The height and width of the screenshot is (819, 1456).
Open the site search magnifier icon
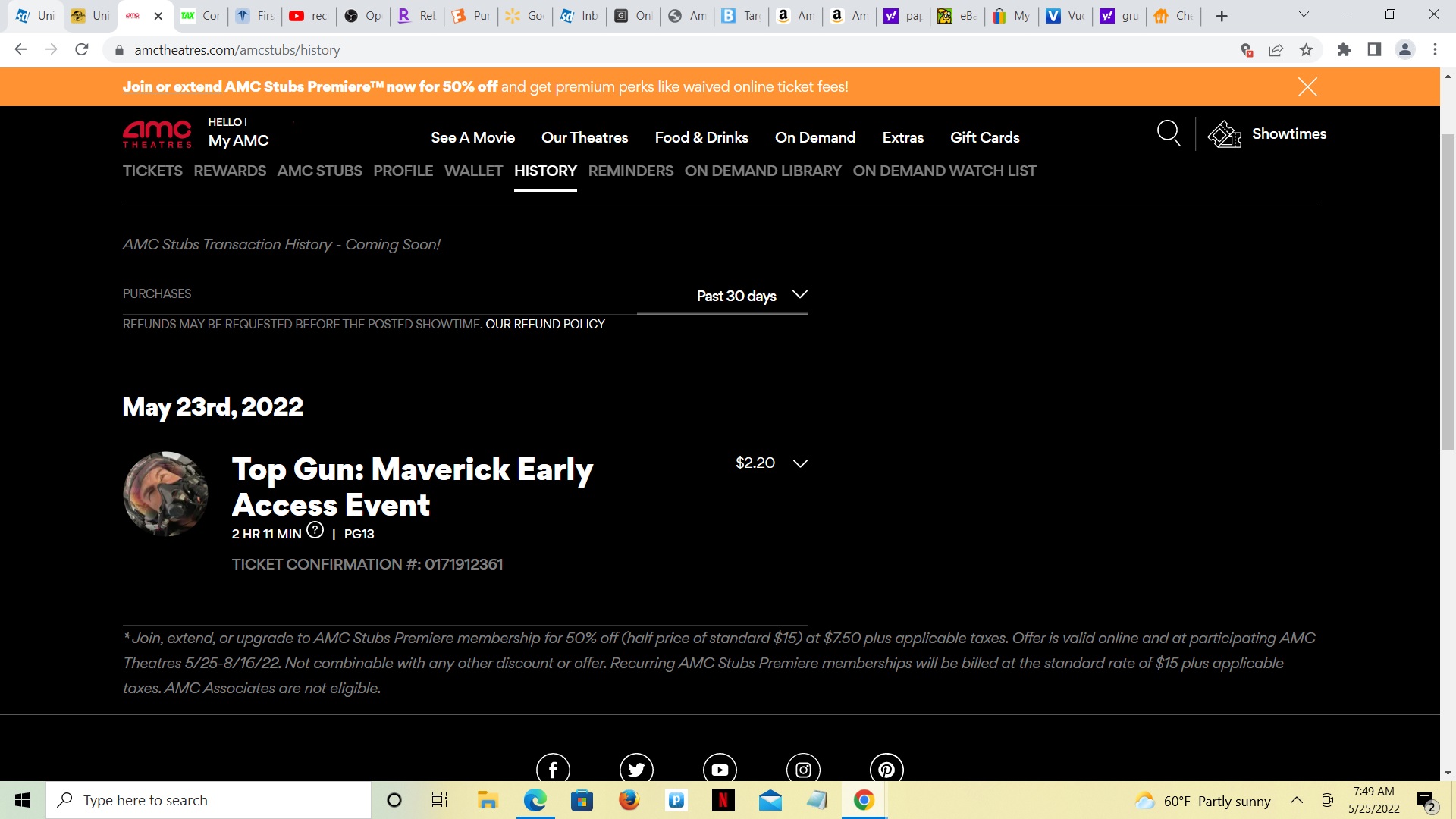click(1169, 133)
